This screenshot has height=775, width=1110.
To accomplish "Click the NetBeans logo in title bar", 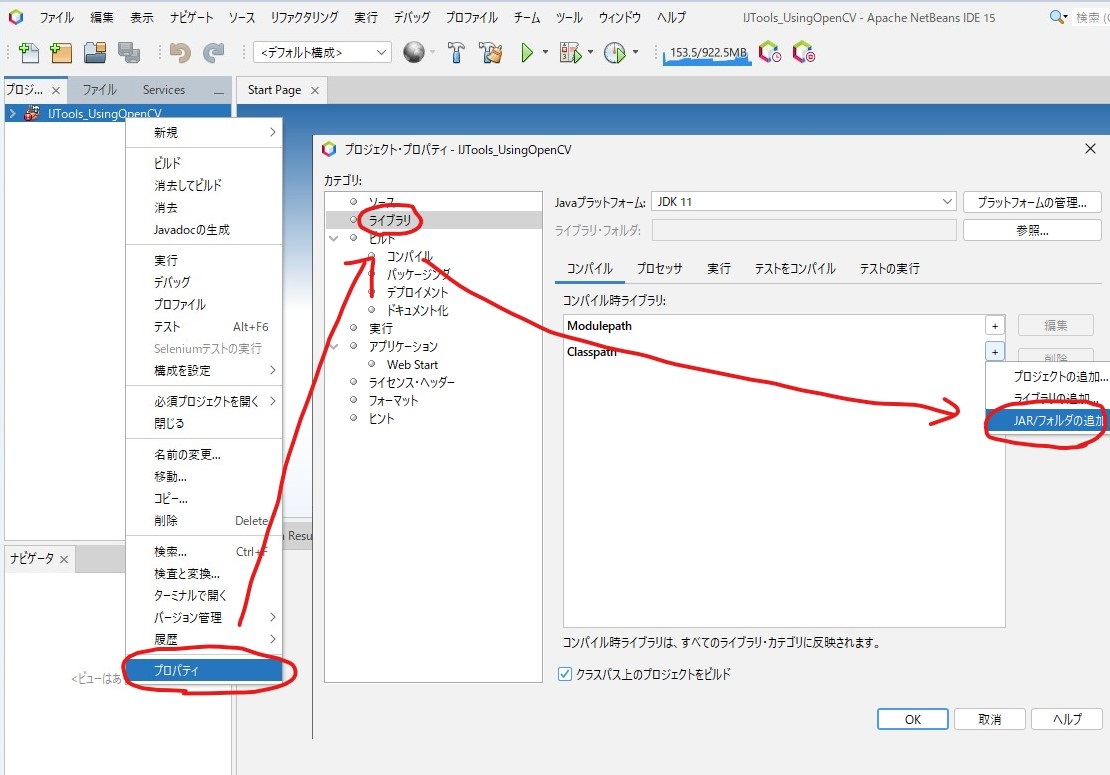I will click(16, 16).
